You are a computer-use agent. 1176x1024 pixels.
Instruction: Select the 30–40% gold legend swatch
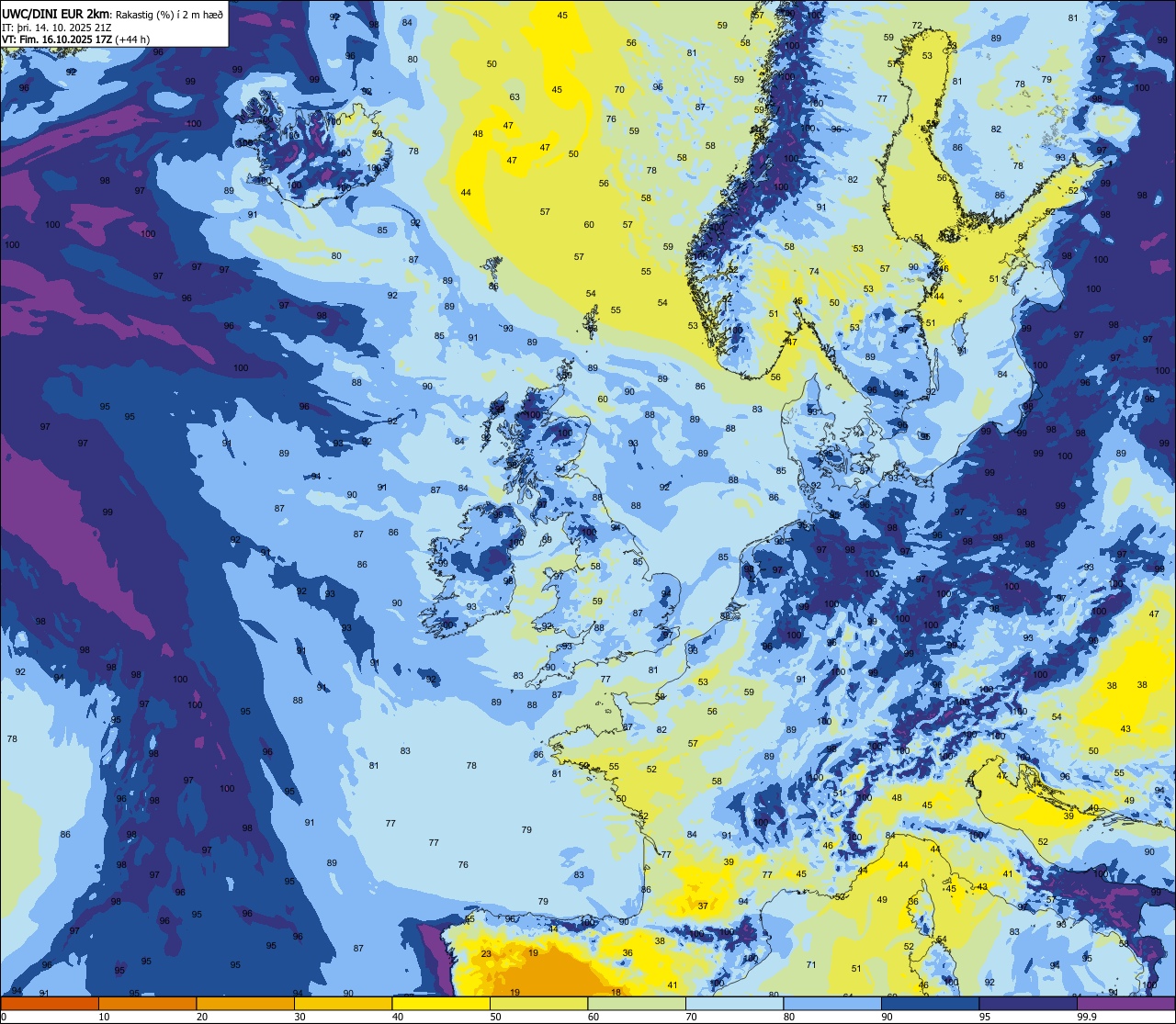click(x=343, y=1003)
